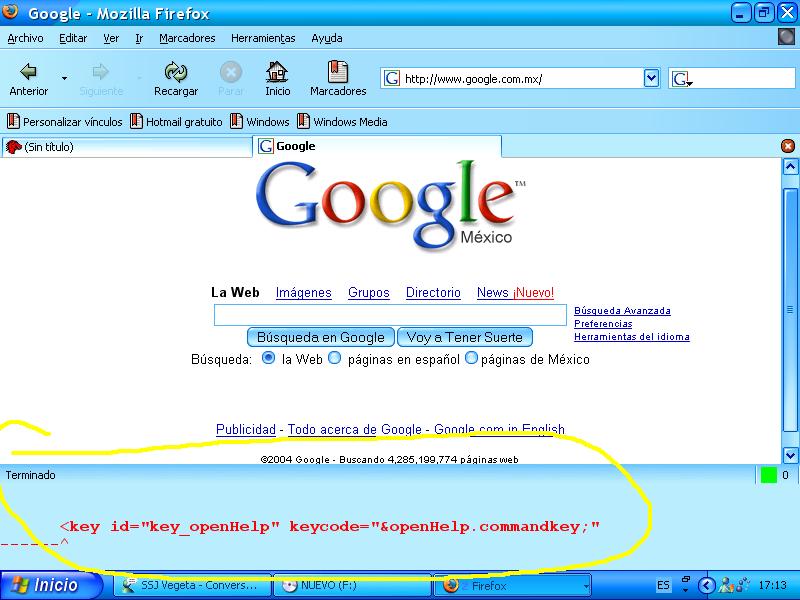The image size is (800, 600).
Task: Open the Editar menu
Action: tap(73, 38)
